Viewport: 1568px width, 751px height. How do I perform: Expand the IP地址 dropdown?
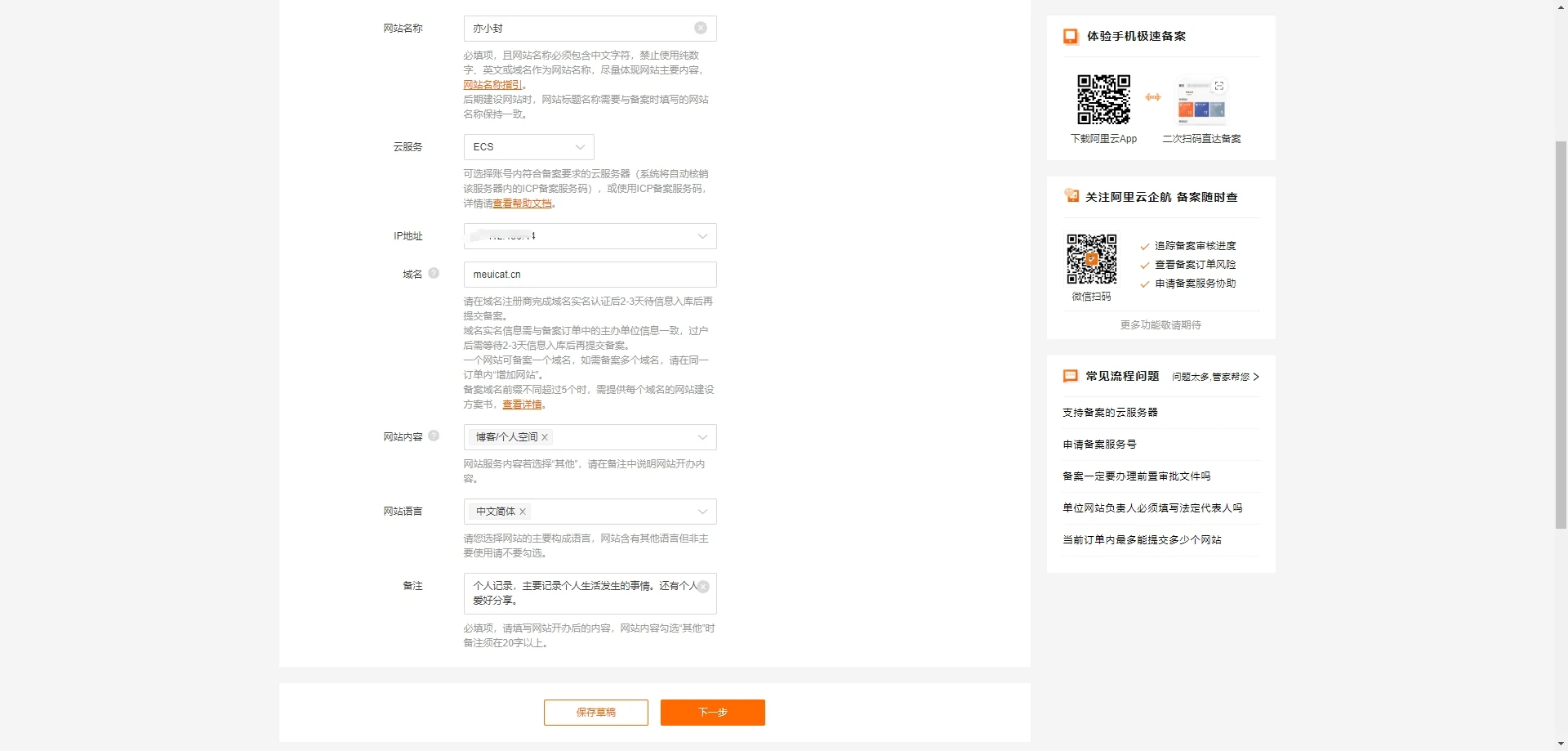pos(702,236)
